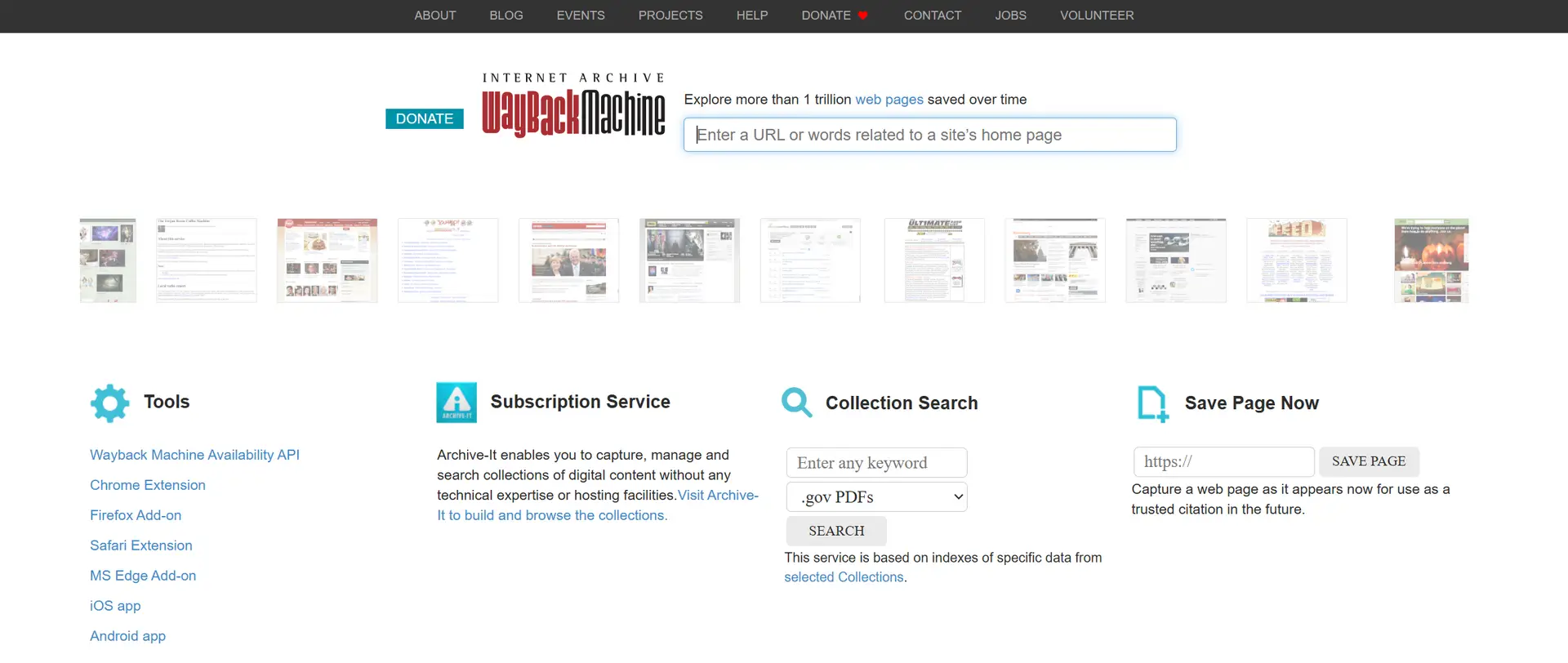1568x663 pixels.
Task: Click the SAVE PAGE button
Action: (1369, 461)
